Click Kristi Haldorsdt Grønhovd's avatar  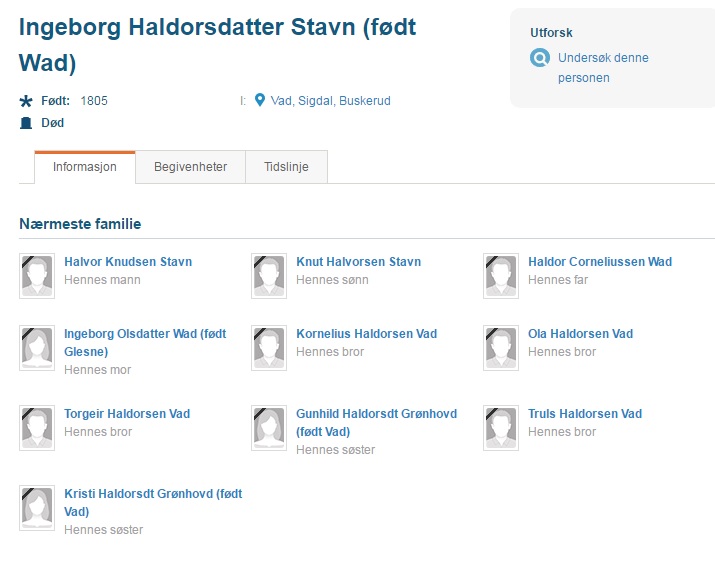tap(37, 508)
